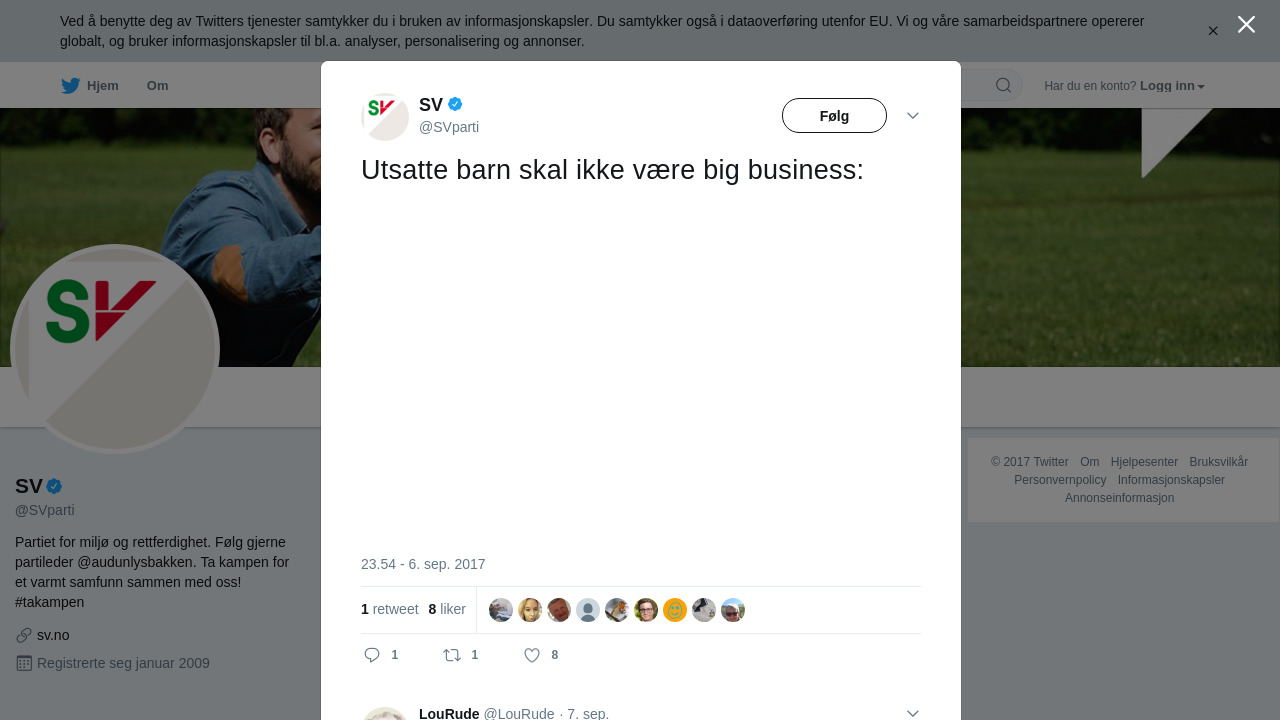
Task: Open the sv.no profile link
Action: click(53, 635)
